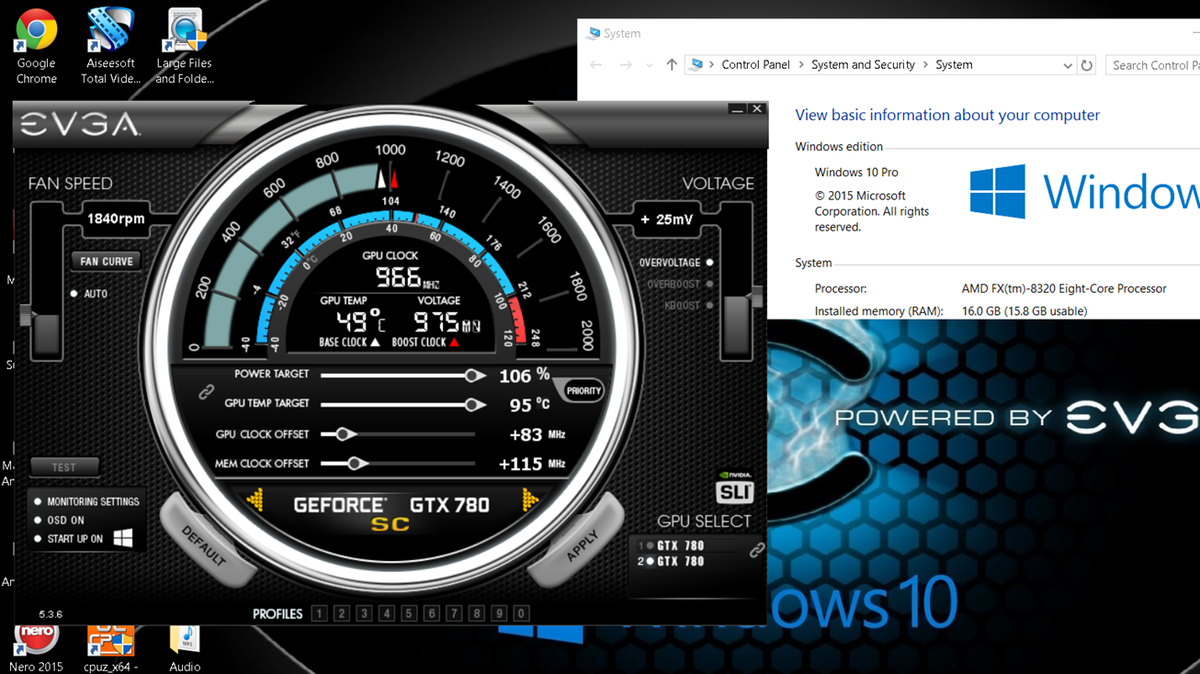Viewport: 1200px width, 674px height.
Task: Click the SLI badge icon
Action: tap(734, 490)
